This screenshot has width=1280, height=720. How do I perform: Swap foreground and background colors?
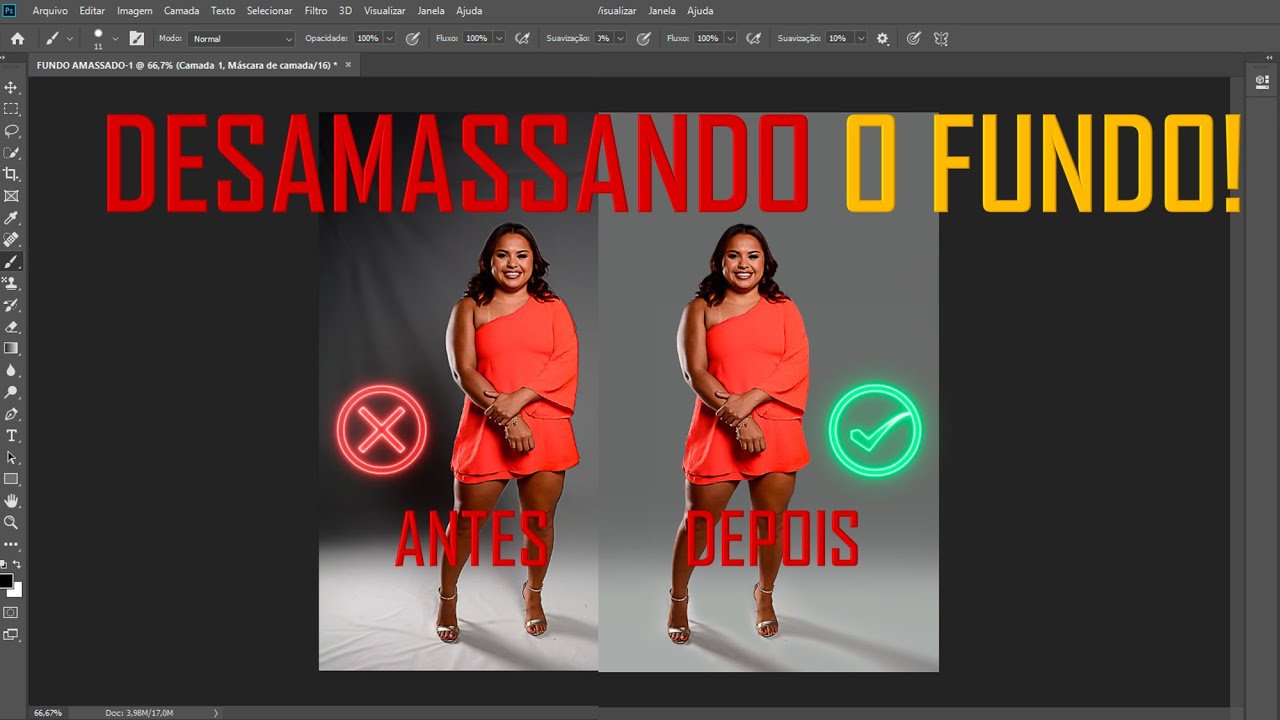[x=17, y=565]
